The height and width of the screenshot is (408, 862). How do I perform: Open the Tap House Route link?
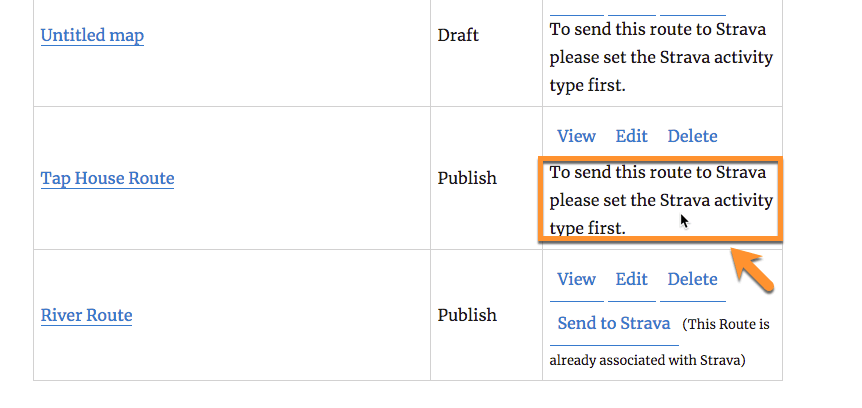[x=107, y=179]
